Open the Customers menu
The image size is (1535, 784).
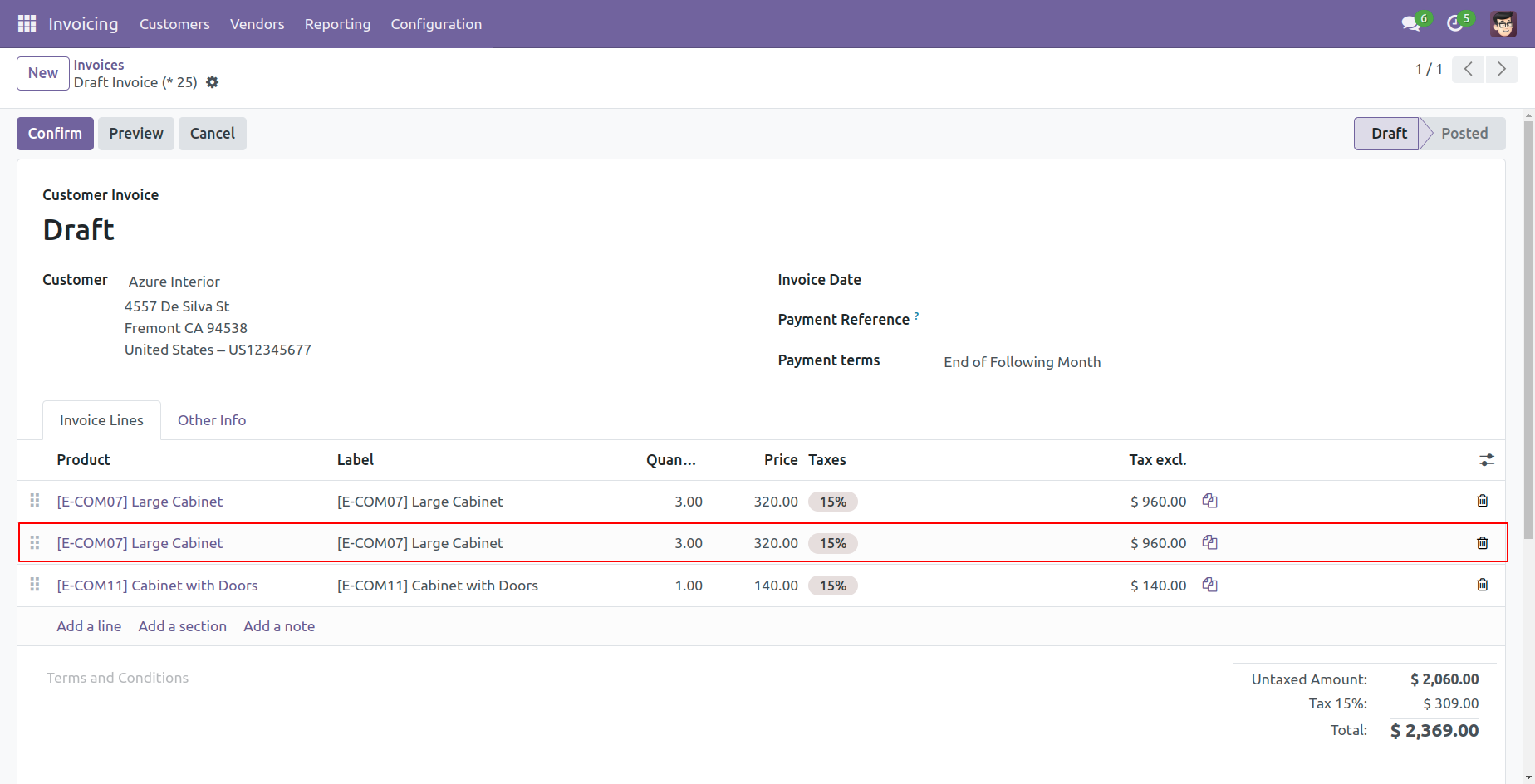(x=174, y=24)
